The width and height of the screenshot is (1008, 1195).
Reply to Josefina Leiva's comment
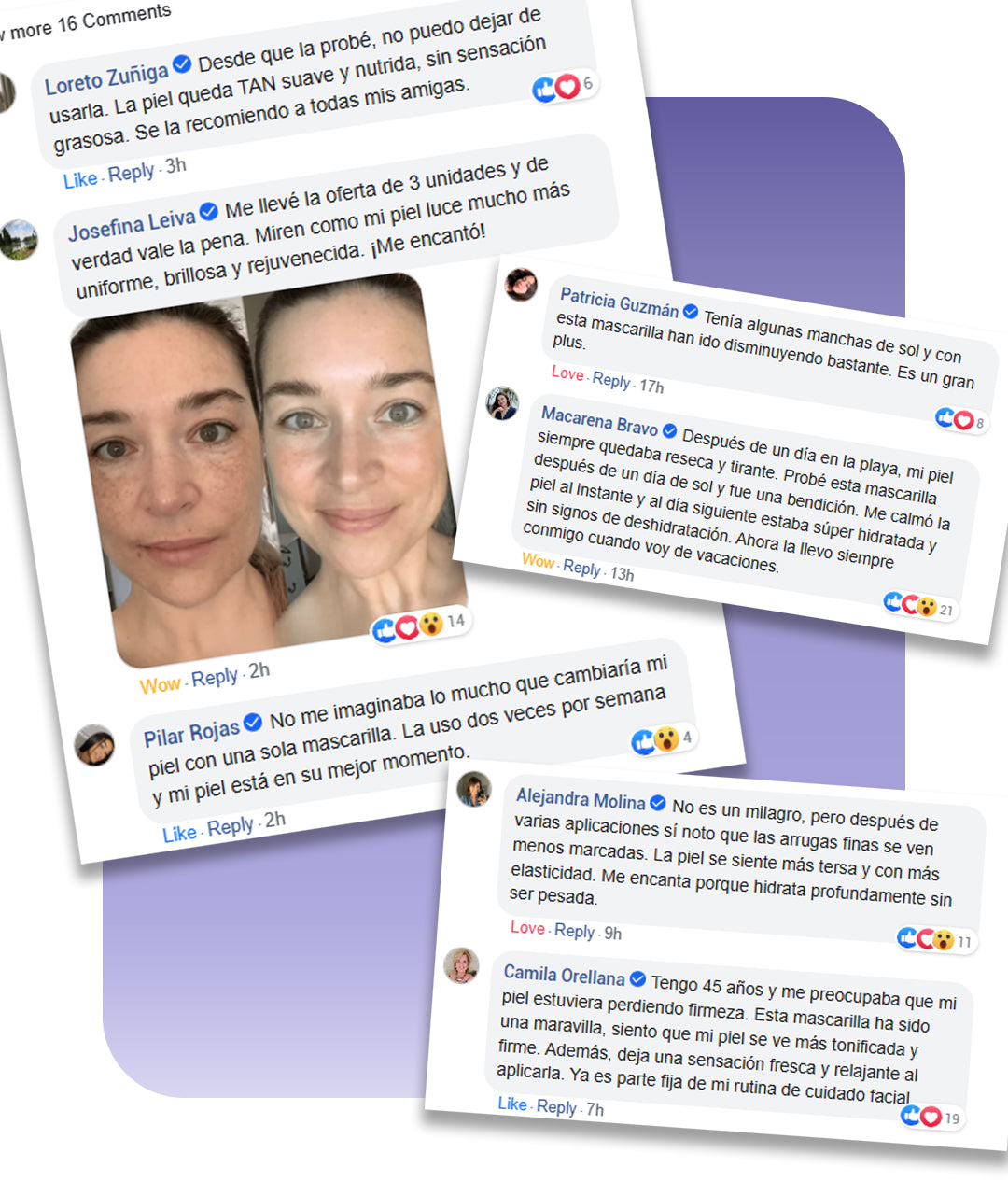[215, 677]
